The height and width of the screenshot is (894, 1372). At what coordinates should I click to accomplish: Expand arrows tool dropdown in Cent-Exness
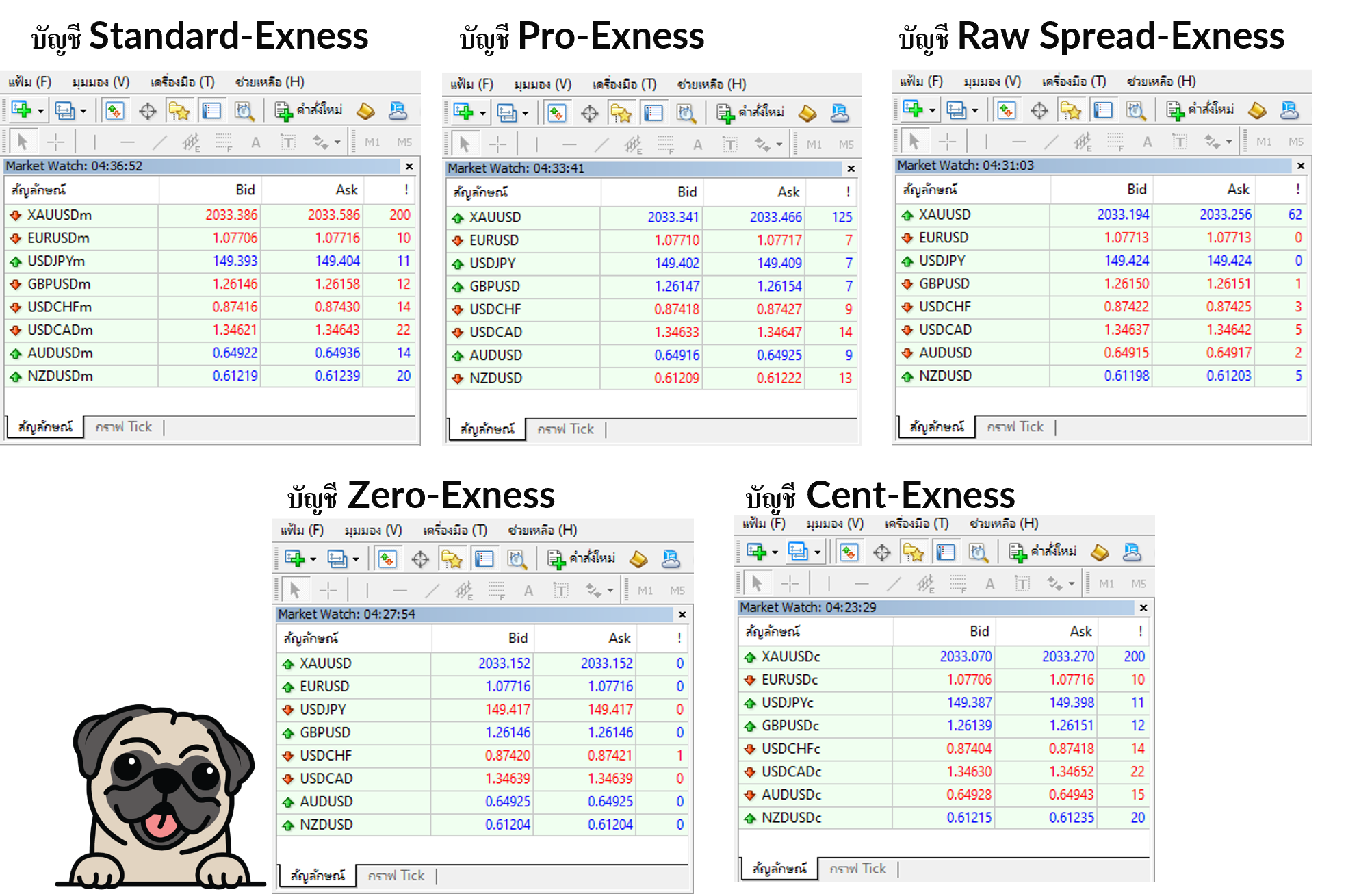tap(1072, 584)
